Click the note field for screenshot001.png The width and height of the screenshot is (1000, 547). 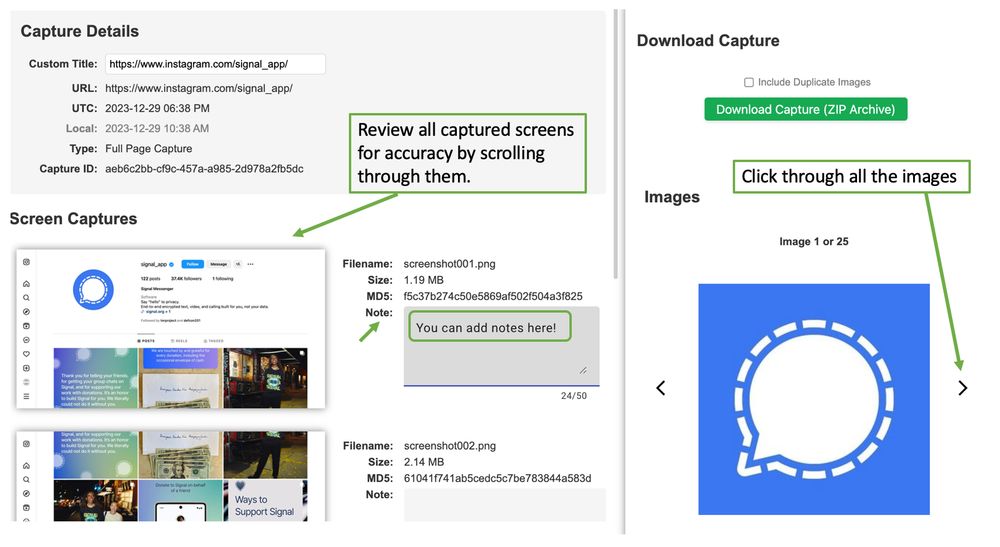pos(501,346)
